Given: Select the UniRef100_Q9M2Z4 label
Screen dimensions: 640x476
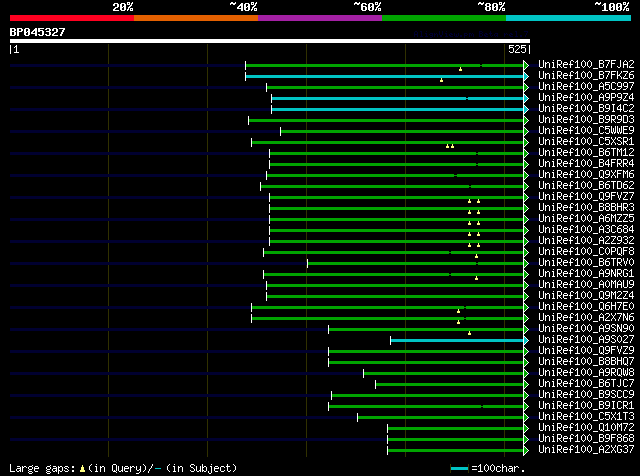Looking at the screenshot, I should [x=586, y=296].
